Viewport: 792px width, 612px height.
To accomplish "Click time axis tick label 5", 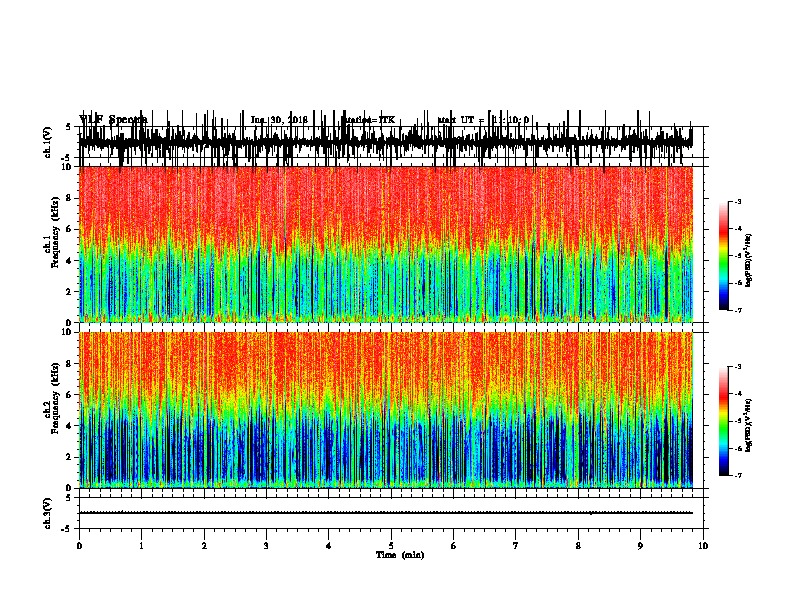I will tap(391, 546).
